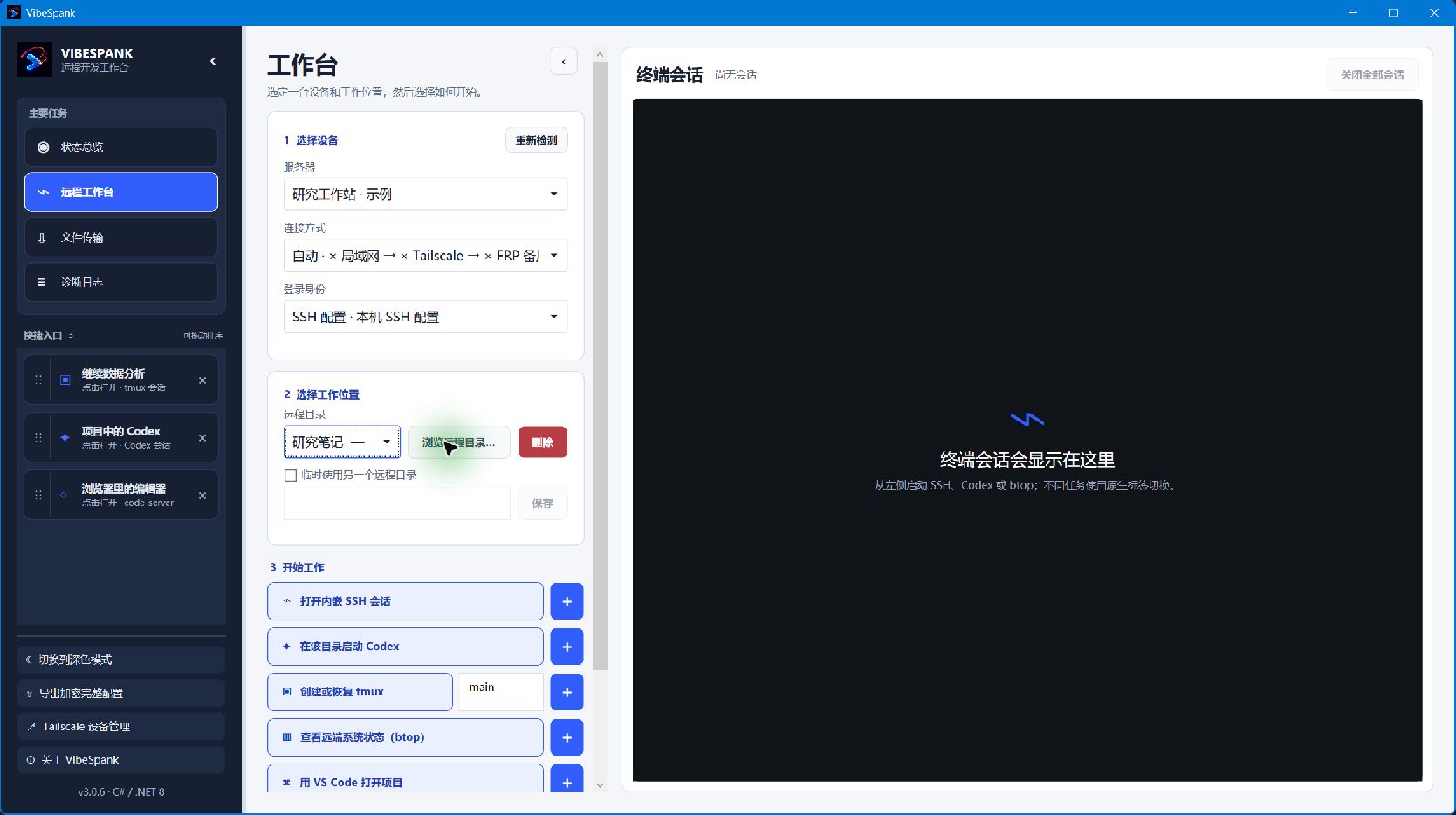The image size is (1456, 815).
Task: Open Tailscale 设备管理
Action: 121,726
